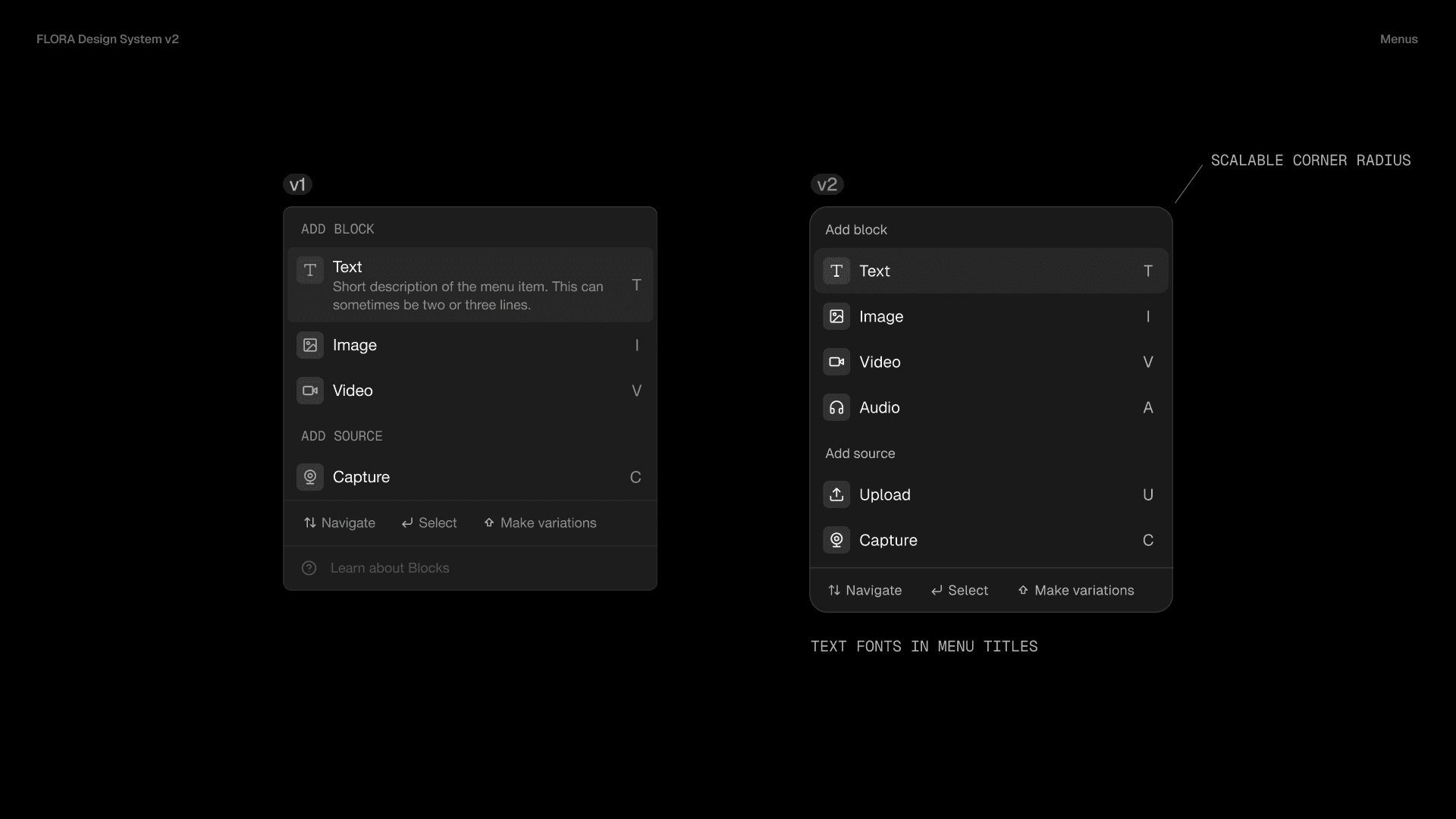The image size is (1456, 819).
Task: Click the v2 version badge
Action: pyautogui.click(x=827, y=185)
